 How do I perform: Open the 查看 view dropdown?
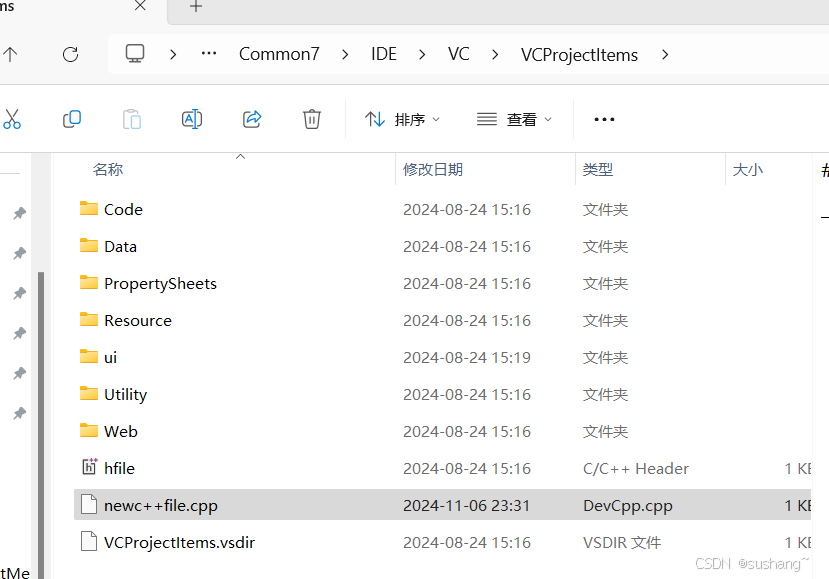click(514, 120)
